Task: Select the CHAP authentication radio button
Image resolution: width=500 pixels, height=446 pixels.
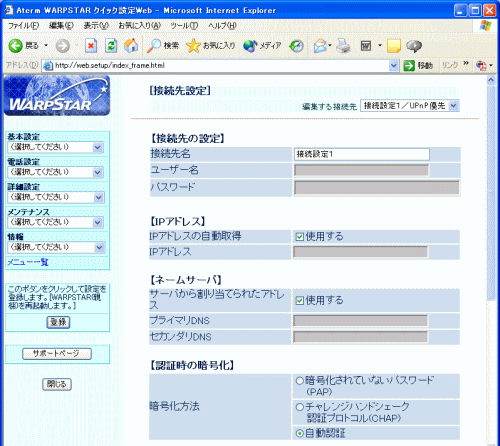Action: coord(300,407)
